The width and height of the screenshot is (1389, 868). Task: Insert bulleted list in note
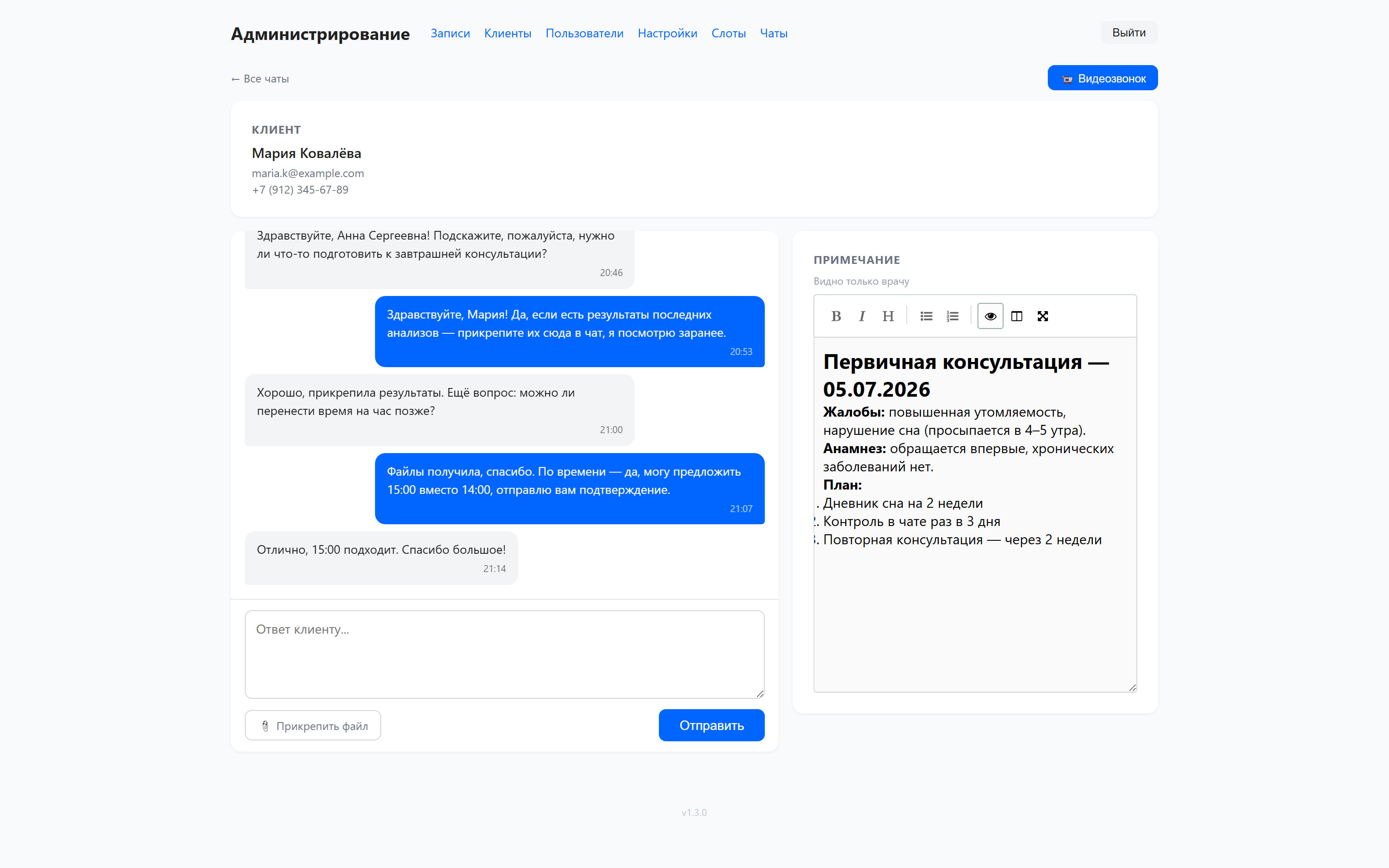[x=926, y=316]
